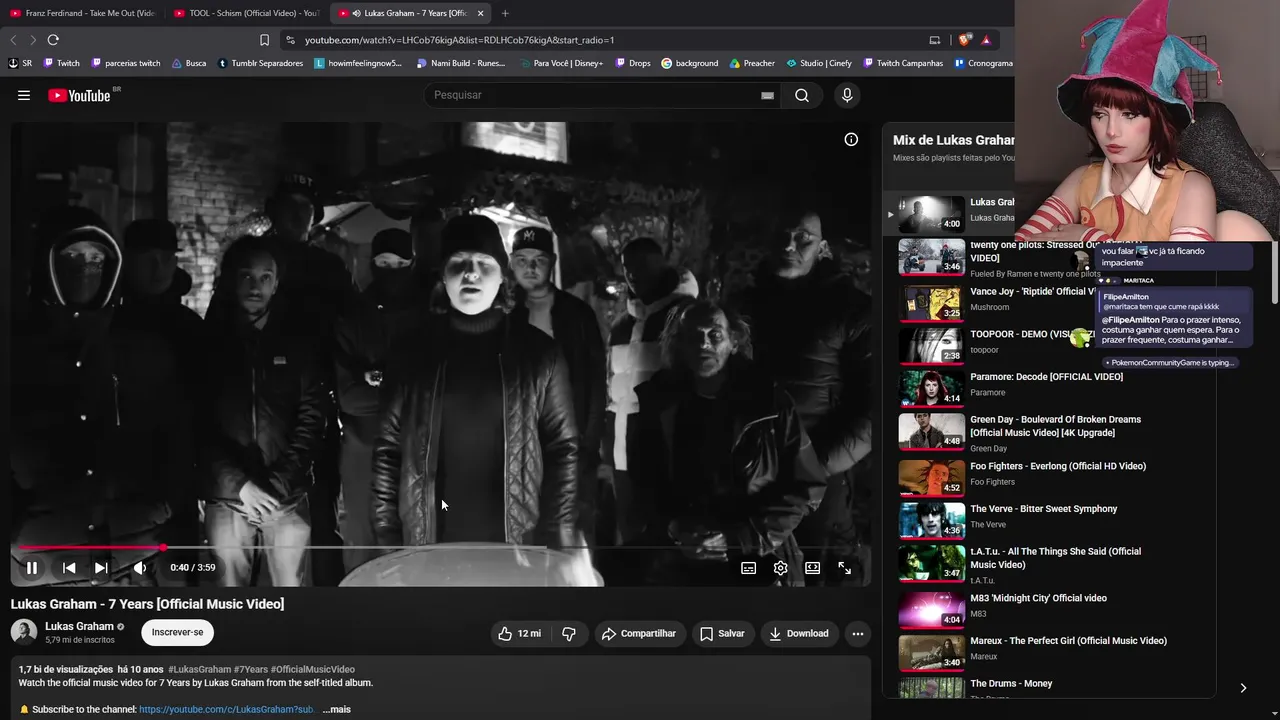Viewport: 1280px width, 720px height.
Task: Open the parcerias twitch bookmark
Action: 126,63
